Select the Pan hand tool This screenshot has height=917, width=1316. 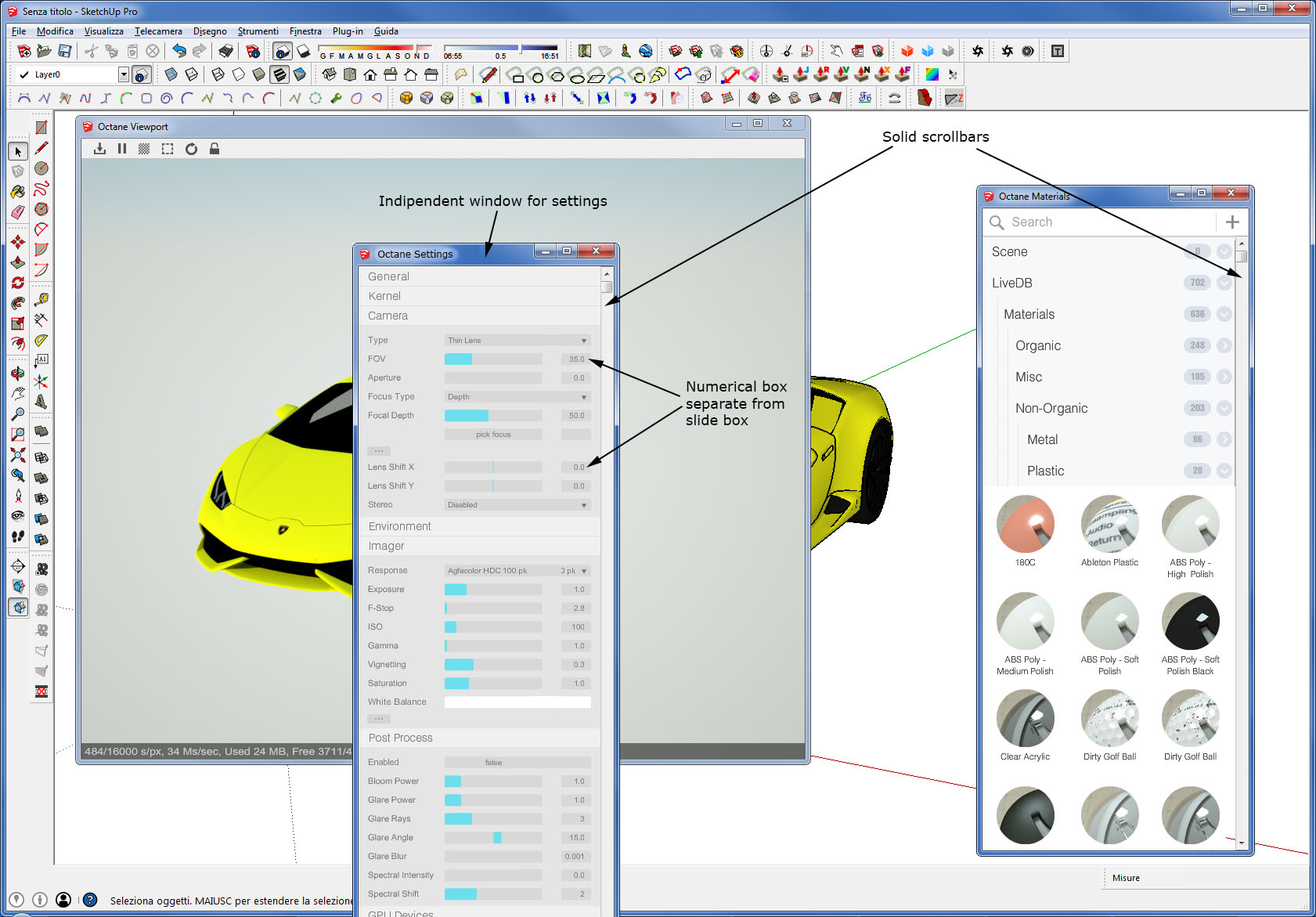tap(18, 394)
